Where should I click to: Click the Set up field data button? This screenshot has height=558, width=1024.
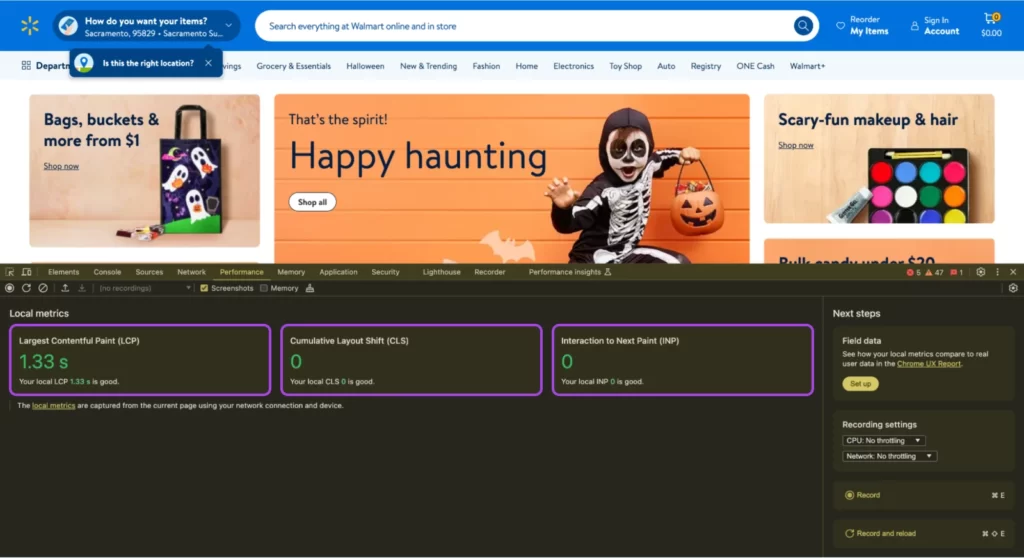pyautogui.click(x=859, y=384)
